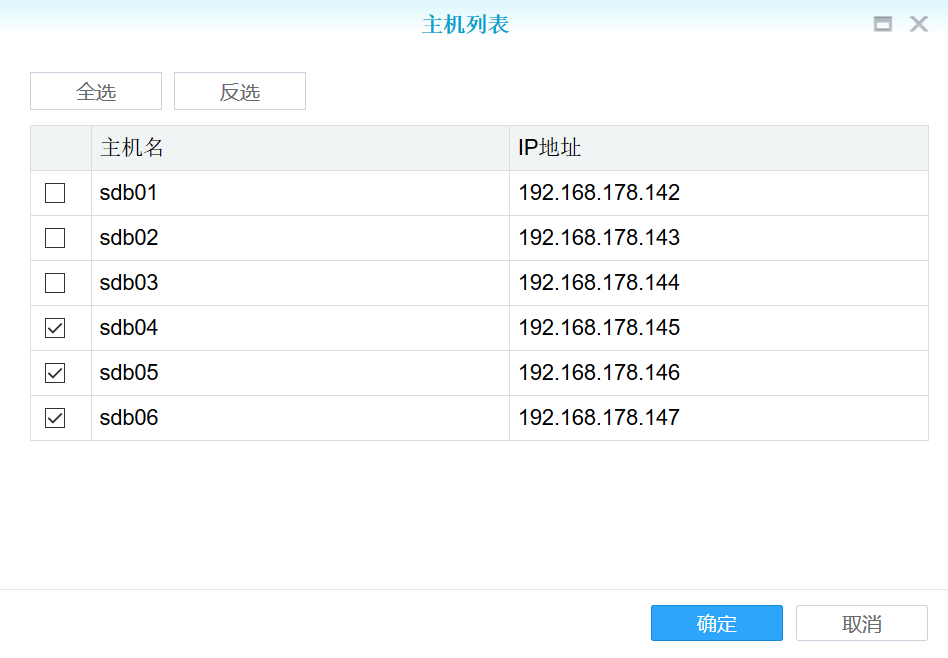Close the 主机列表 dialog
The height and width of the screenshot is (658, 948).
click(x=919, y=25)
